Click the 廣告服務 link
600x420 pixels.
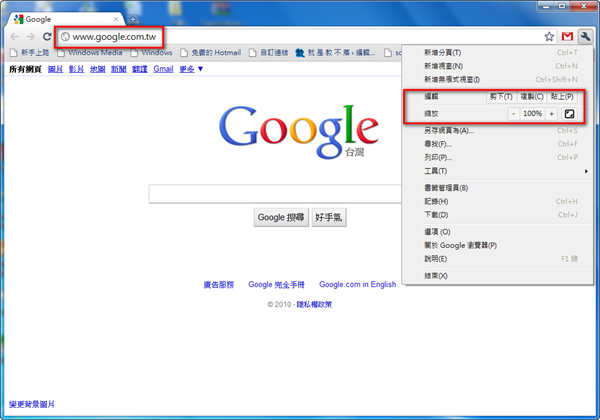(218, 285)
